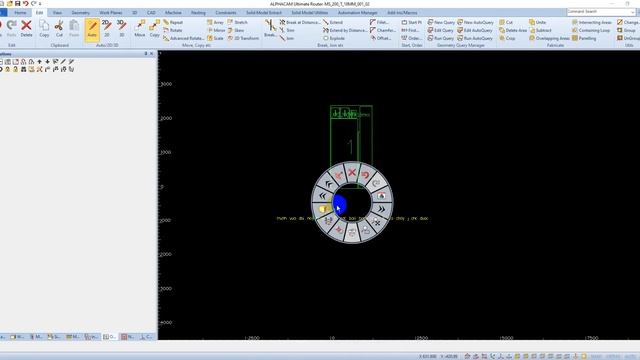Click the 2D Transform tool
Viewport: 640px width, 360px height.
243,38
